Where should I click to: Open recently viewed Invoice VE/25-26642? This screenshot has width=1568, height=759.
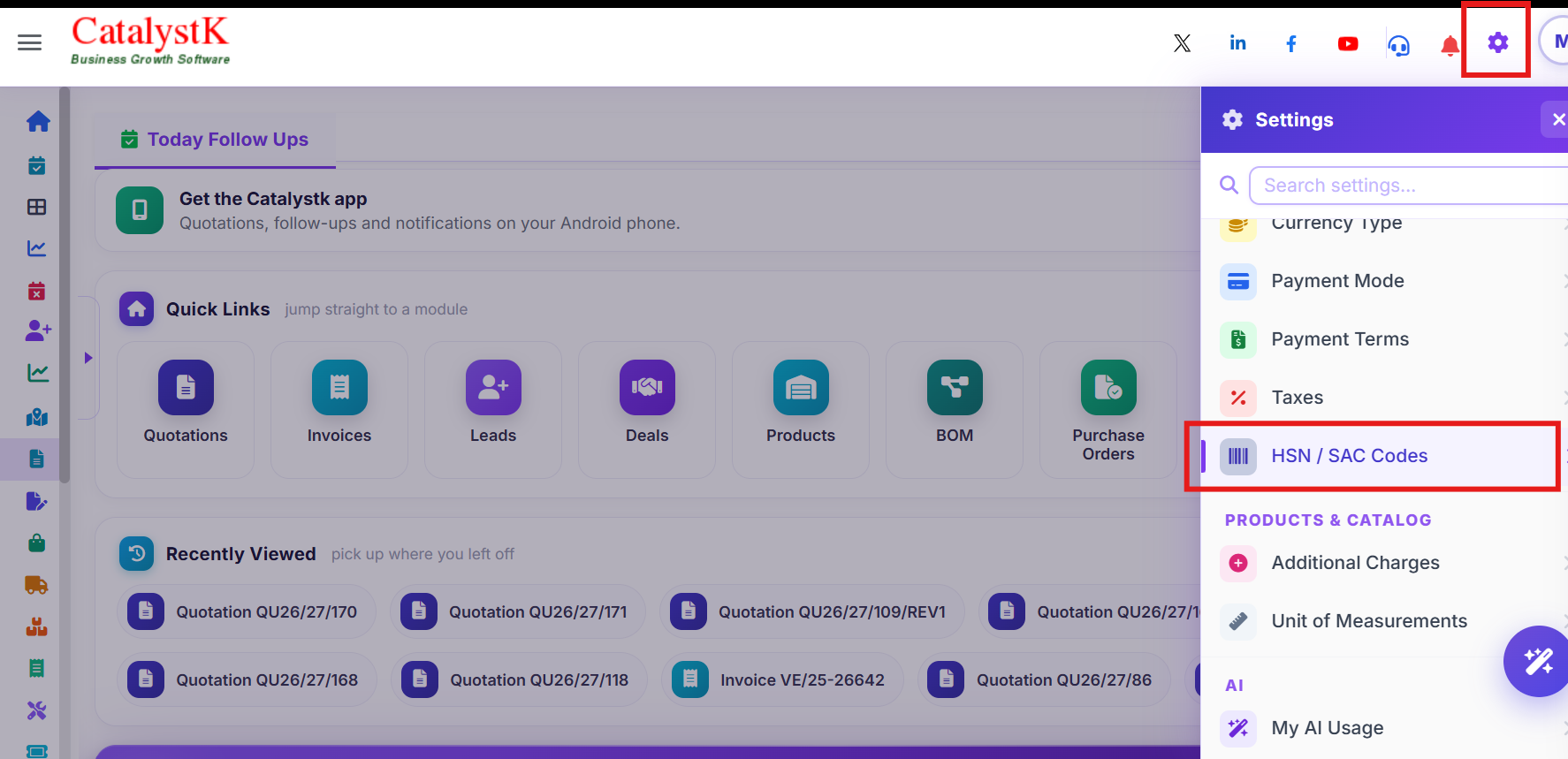(782, 679)
